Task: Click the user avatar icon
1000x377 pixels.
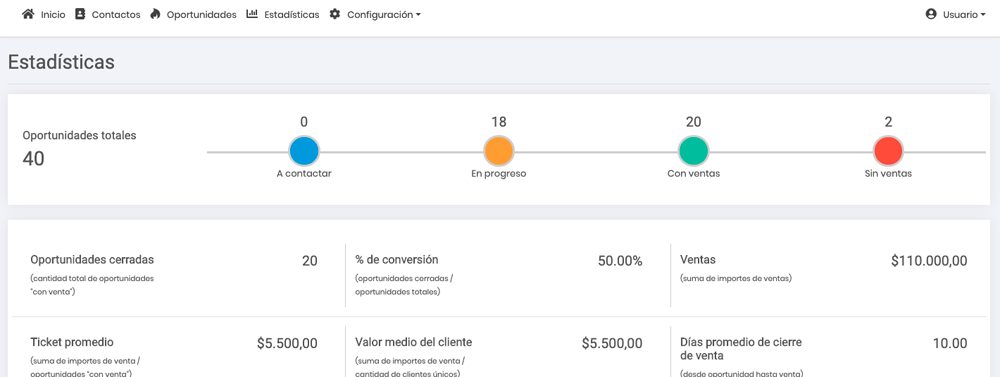Action: [931, 14]
